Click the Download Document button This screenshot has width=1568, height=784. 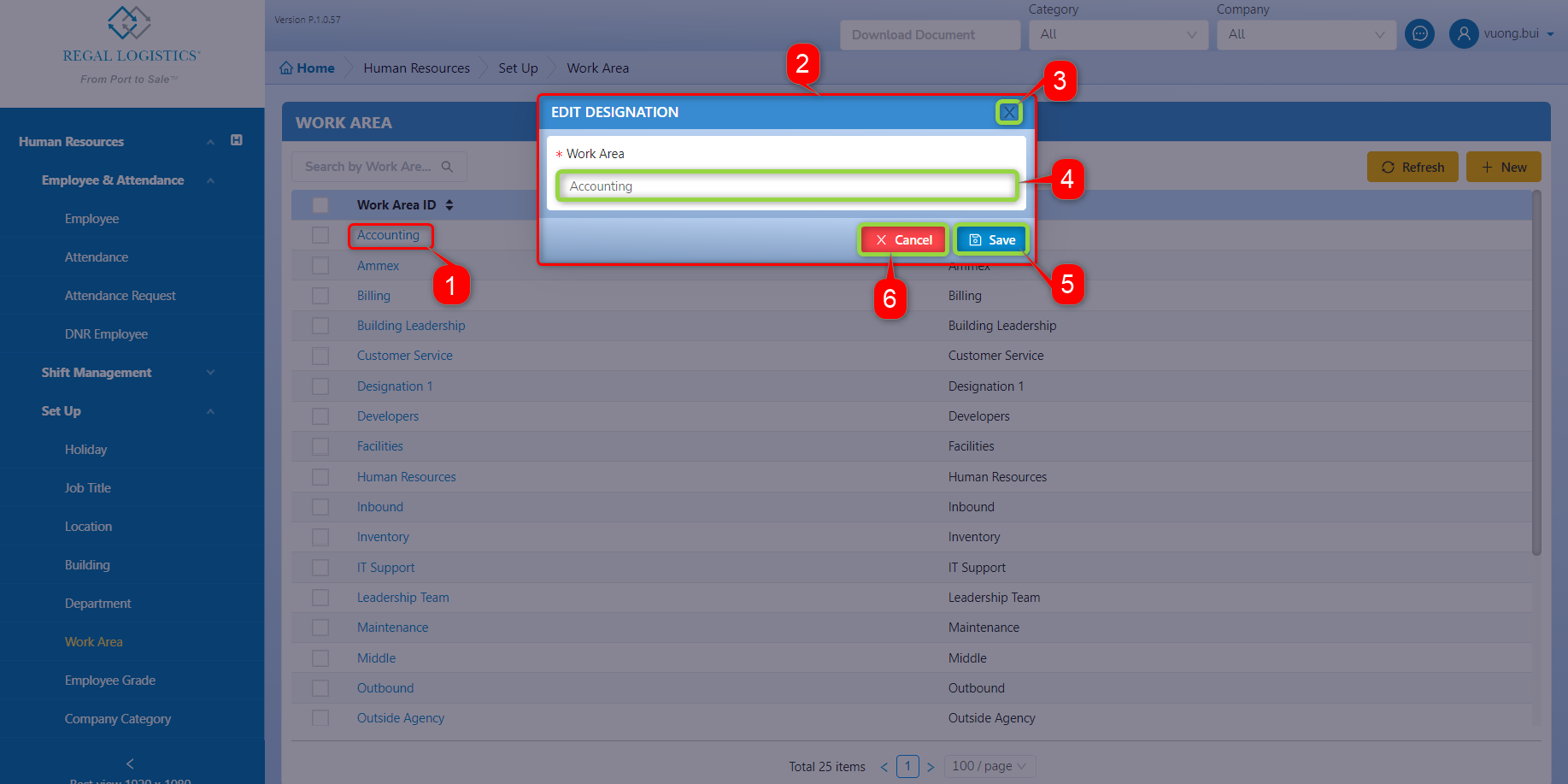point(930,35)
